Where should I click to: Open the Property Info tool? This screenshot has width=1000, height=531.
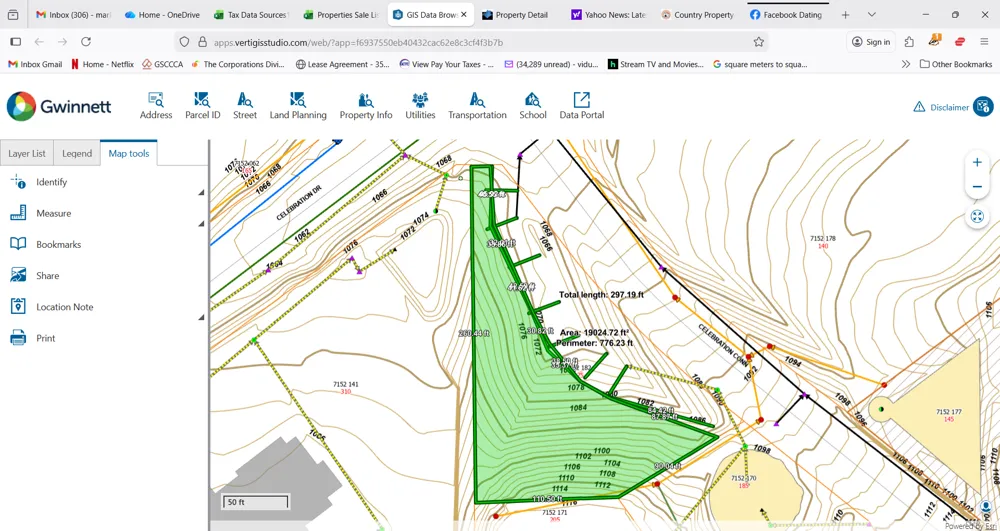point(365,106)
